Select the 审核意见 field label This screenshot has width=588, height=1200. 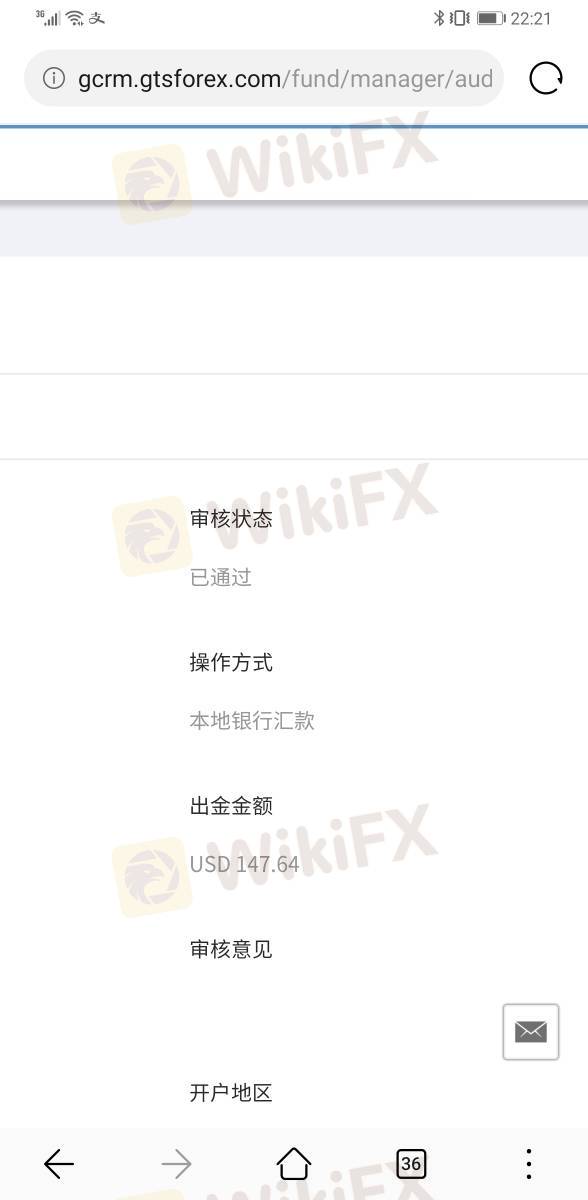click(x=231, y=949)
